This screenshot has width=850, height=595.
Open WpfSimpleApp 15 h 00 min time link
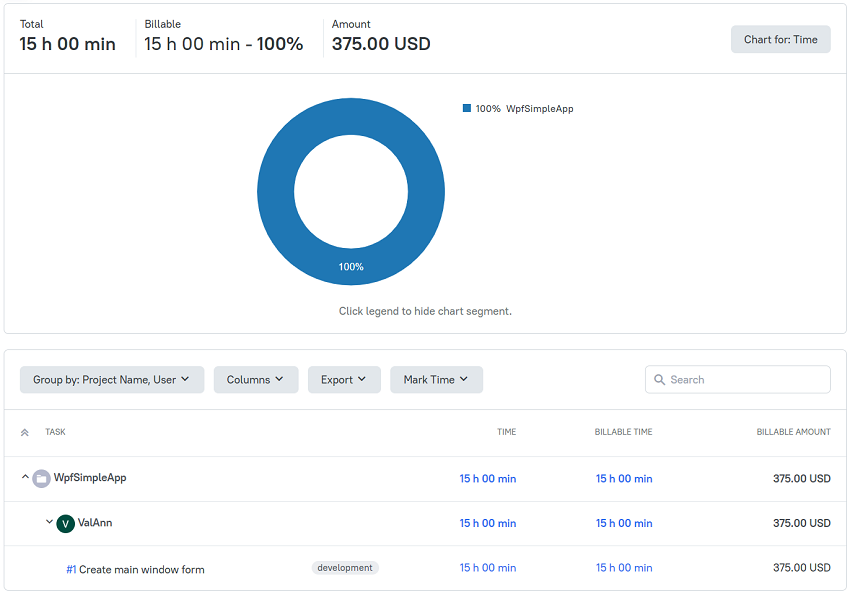click(487, 478)
